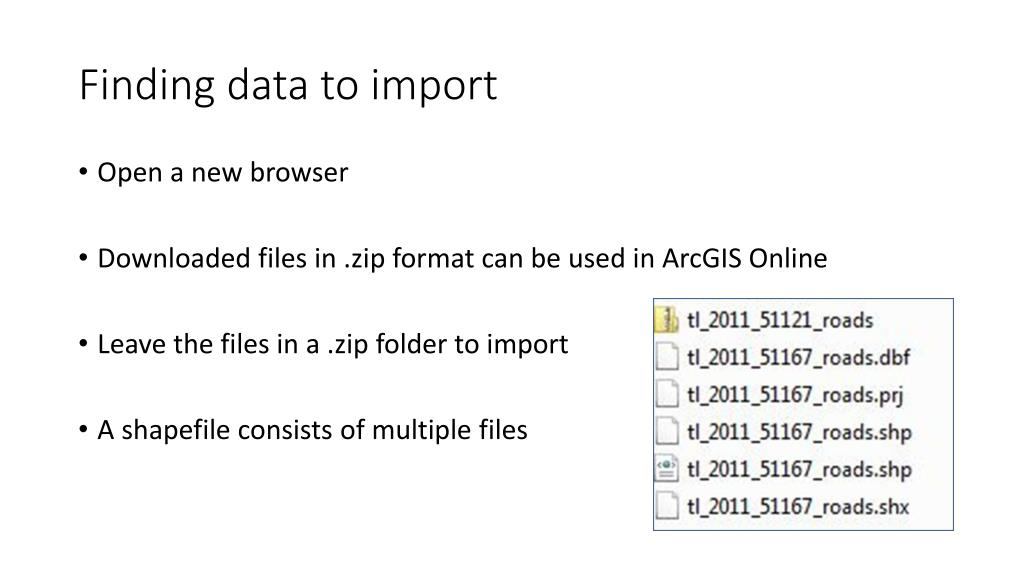Click the zipped folder icon for tl_2011_51121_roads

(x=666, y=319)
